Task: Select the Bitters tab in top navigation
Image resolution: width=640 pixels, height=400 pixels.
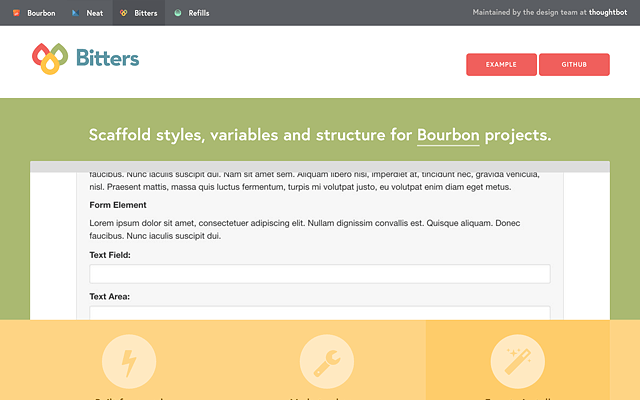Action: click(139, 13)
